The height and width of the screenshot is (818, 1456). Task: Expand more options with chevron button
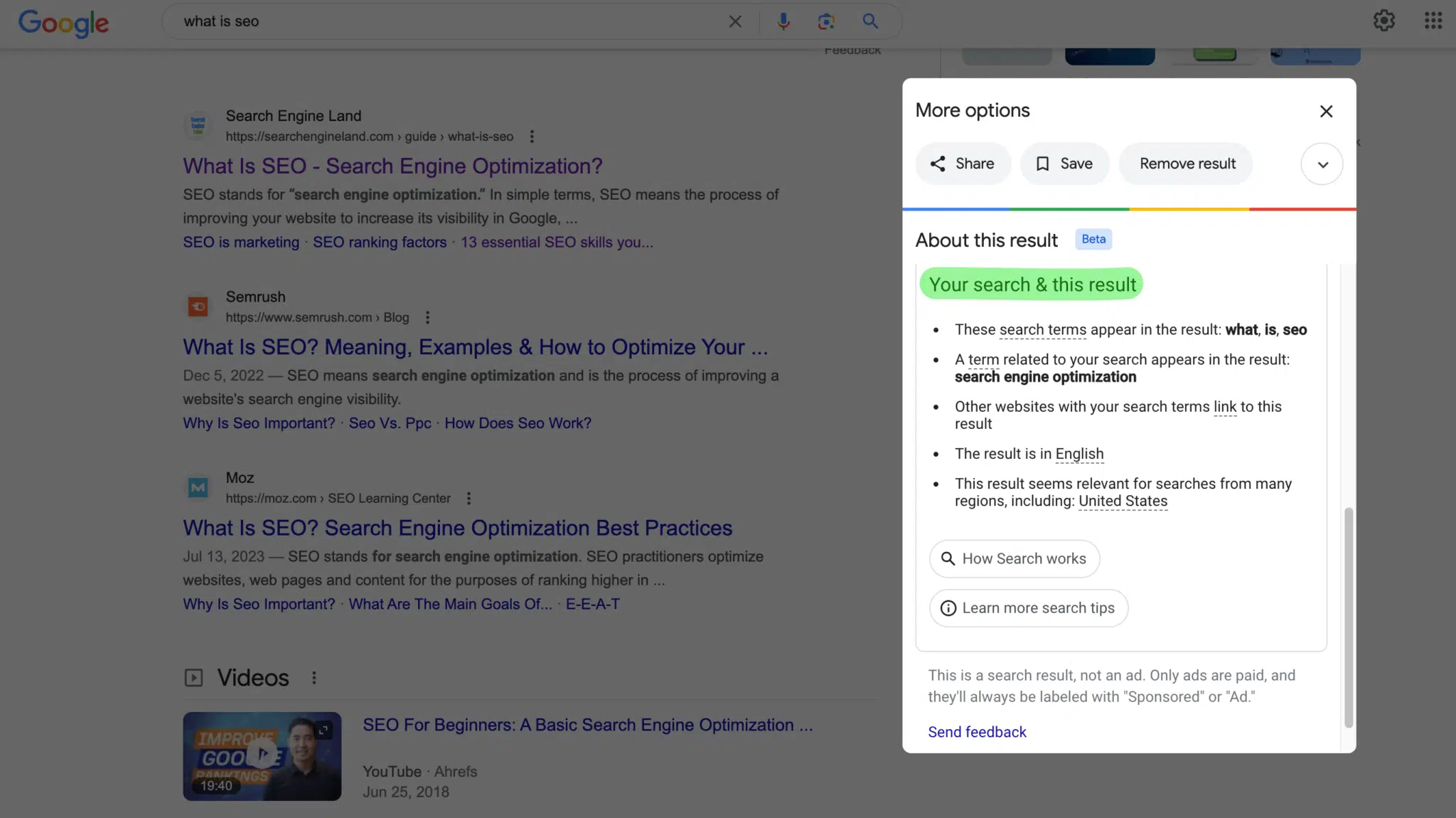pos(1322,164)
